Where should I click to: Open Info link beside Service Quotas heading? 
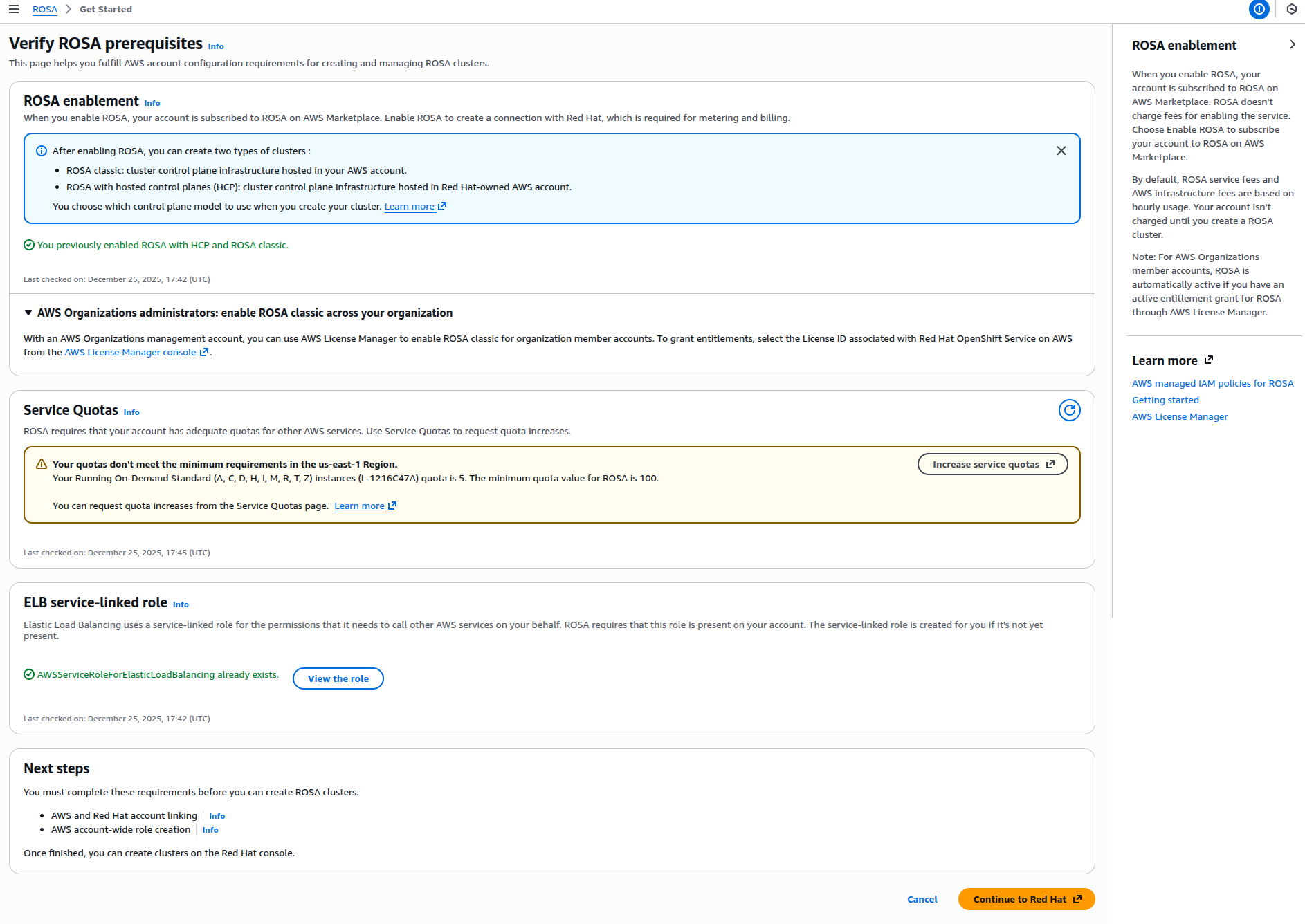(131, 412)
